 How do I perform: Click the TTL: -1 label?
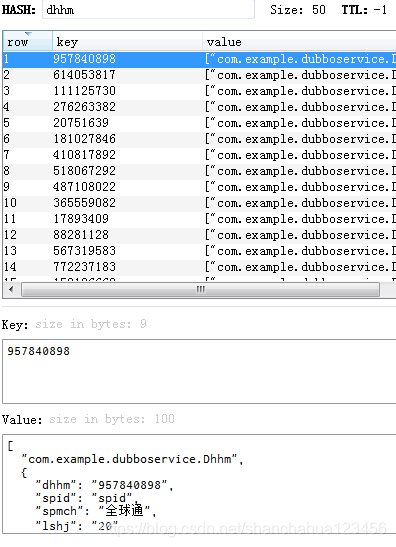(x=364, y=10)
